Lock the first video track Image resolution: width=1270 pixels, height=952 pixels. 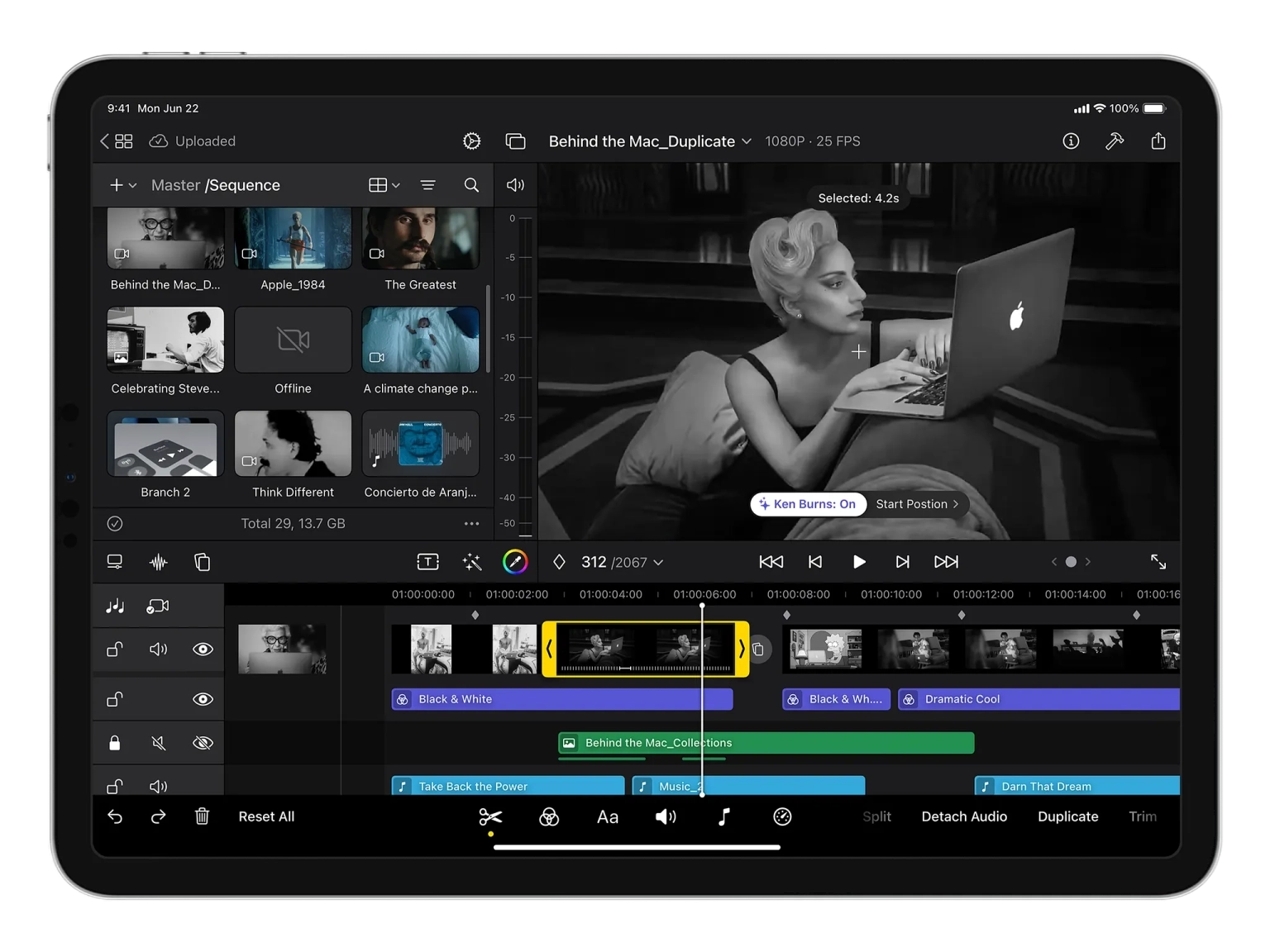click(x=115, y=650)
